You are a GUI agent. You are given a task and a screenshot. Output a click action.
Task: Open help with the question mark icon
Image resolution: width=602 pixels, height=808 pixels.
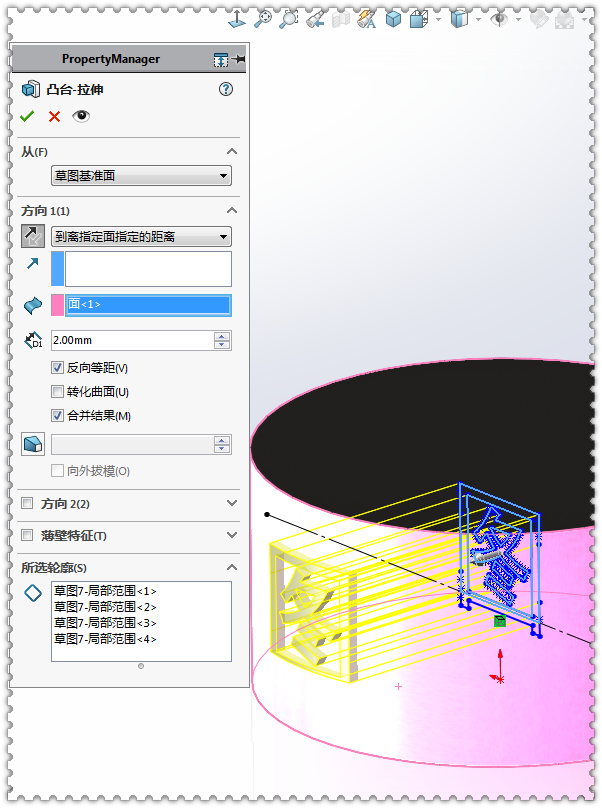226,89
